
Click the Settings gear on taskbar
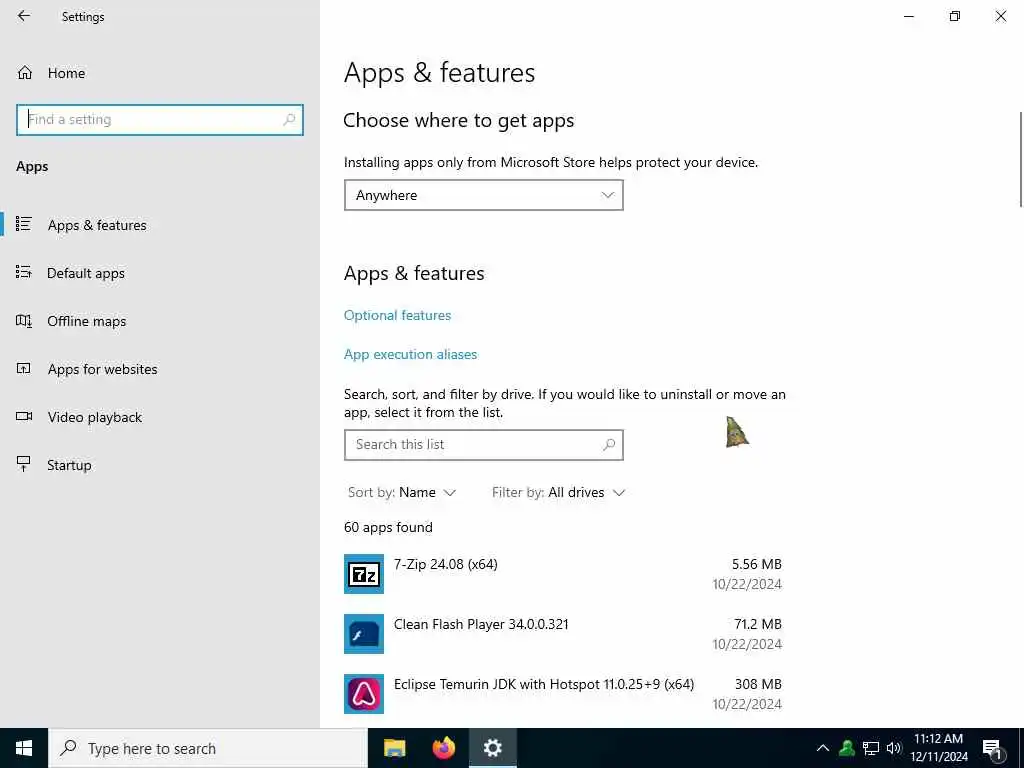pyautogui.click(x=492, y=748)
